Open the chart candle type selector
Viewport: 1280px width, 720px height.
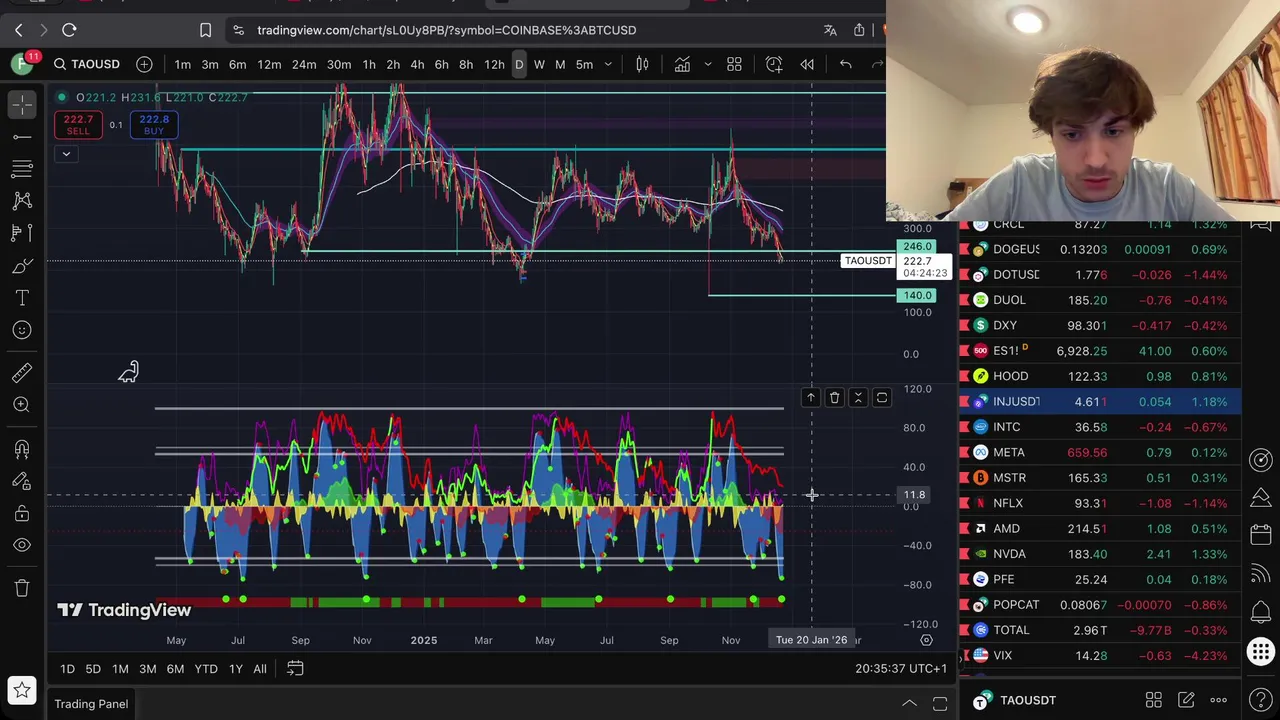point(642,64)
